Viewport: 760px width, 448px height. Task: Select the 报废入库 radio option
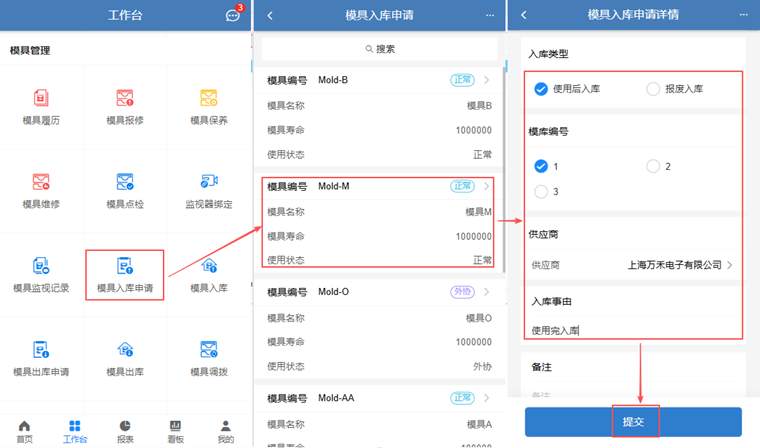pos(653,89)
